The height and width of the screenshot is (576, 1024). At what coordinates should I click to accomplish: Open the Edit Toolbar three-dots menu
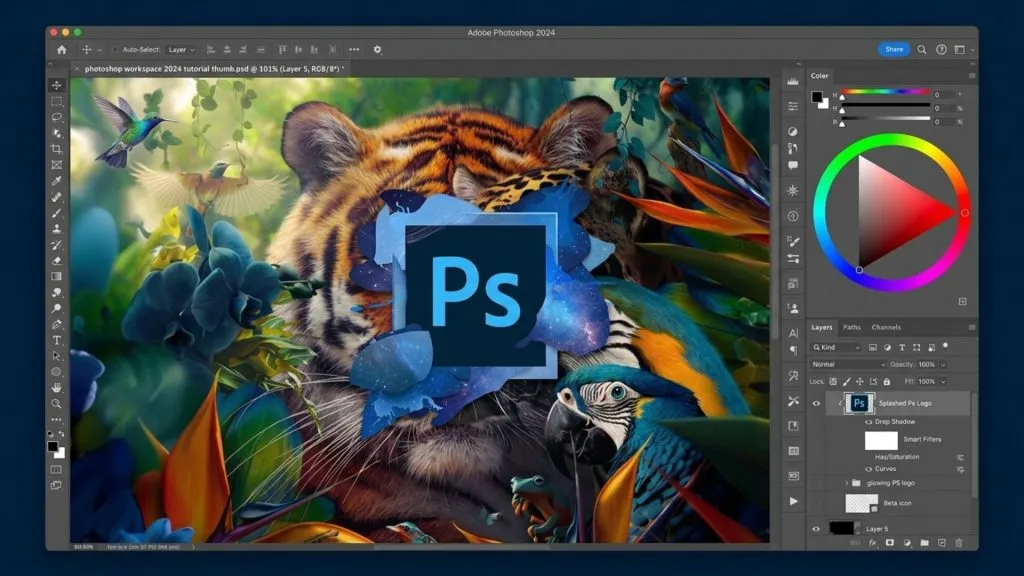[57, 420]
